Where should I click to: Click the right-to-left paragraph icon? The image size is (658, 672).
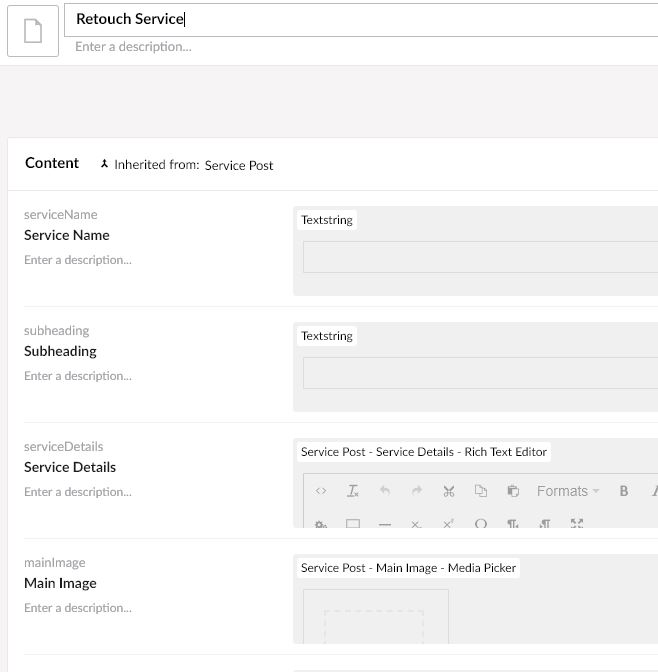coord(544,523)
